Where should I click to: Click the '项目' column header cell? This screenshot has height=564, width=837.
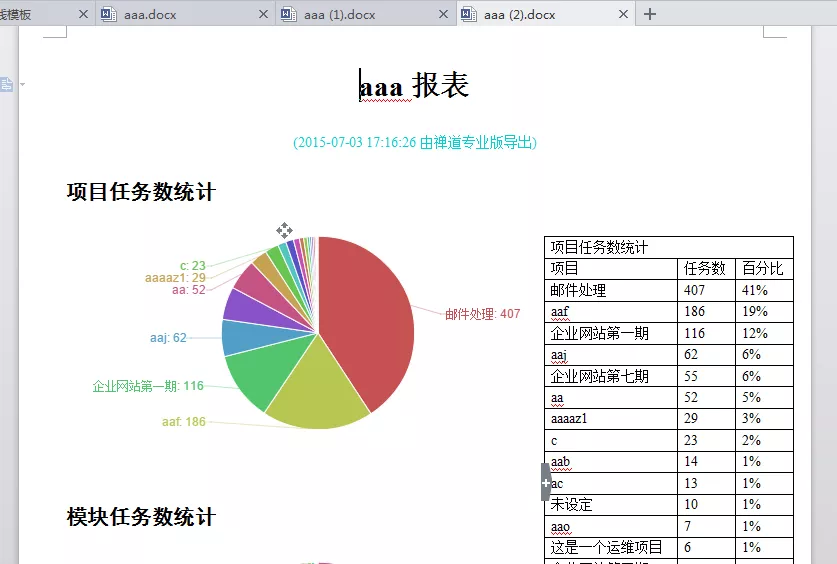point(611,268)
